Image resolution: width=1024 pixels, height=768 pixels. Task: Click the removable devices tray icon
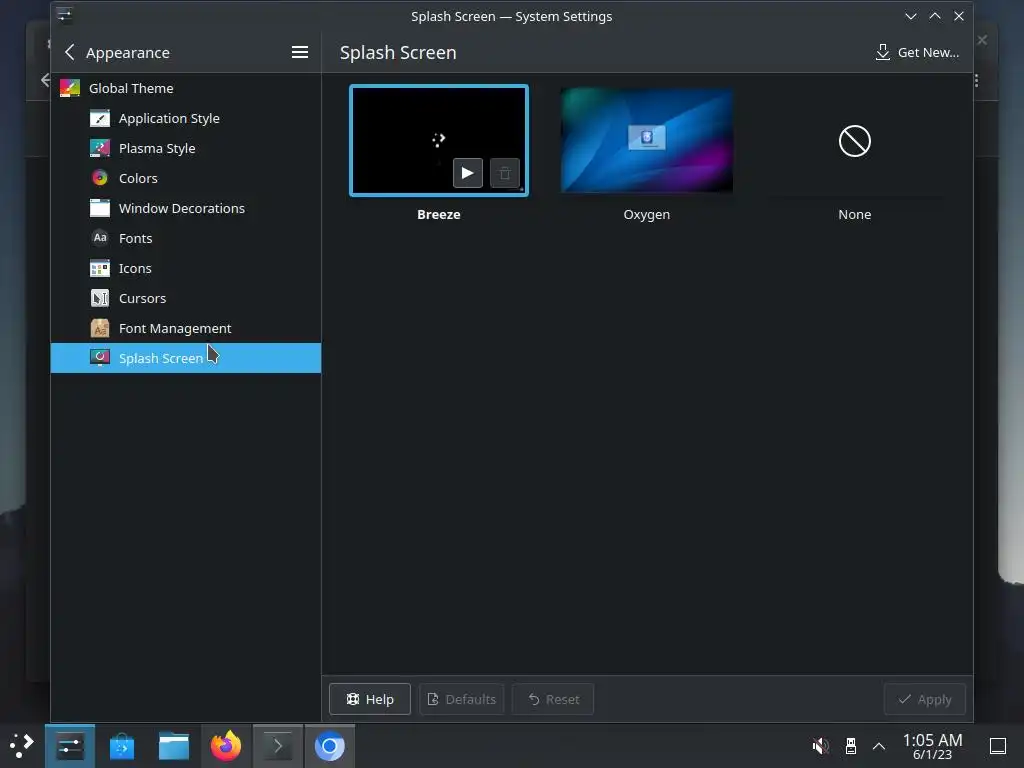tap(850, 746)
